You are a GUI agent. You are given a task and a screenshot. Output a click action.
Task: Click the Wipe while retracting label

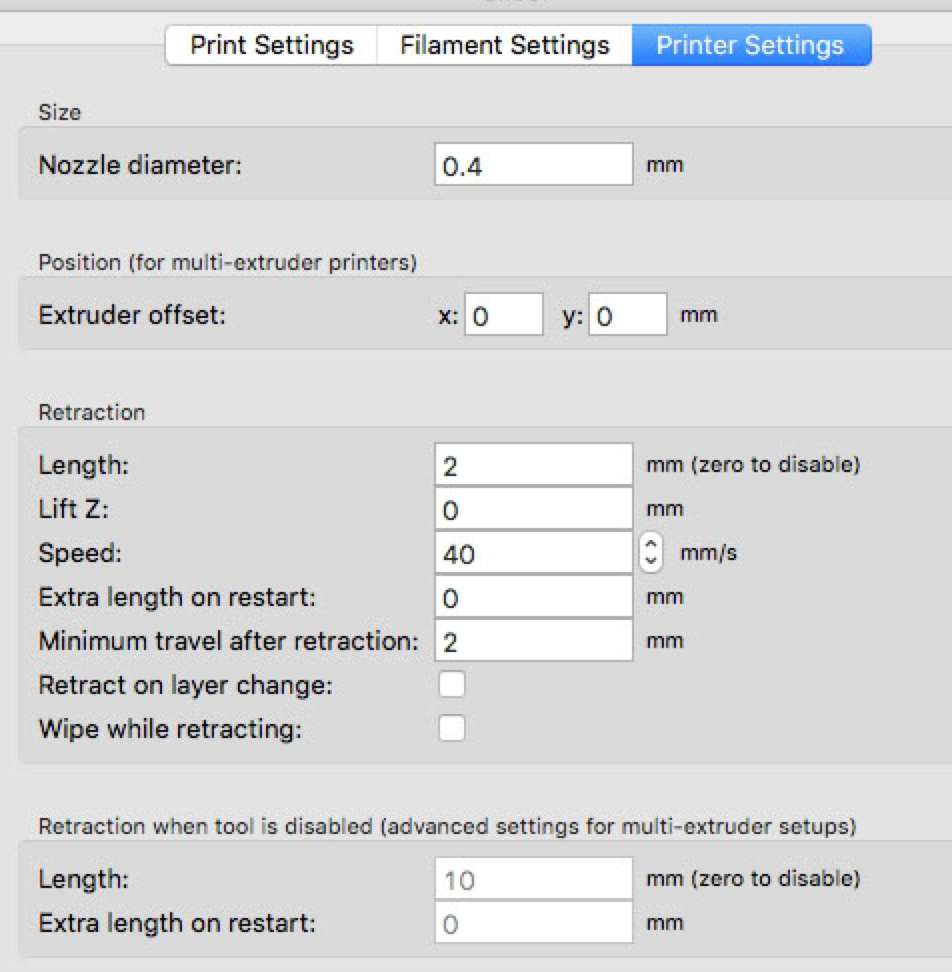click(x=170, y=729)
